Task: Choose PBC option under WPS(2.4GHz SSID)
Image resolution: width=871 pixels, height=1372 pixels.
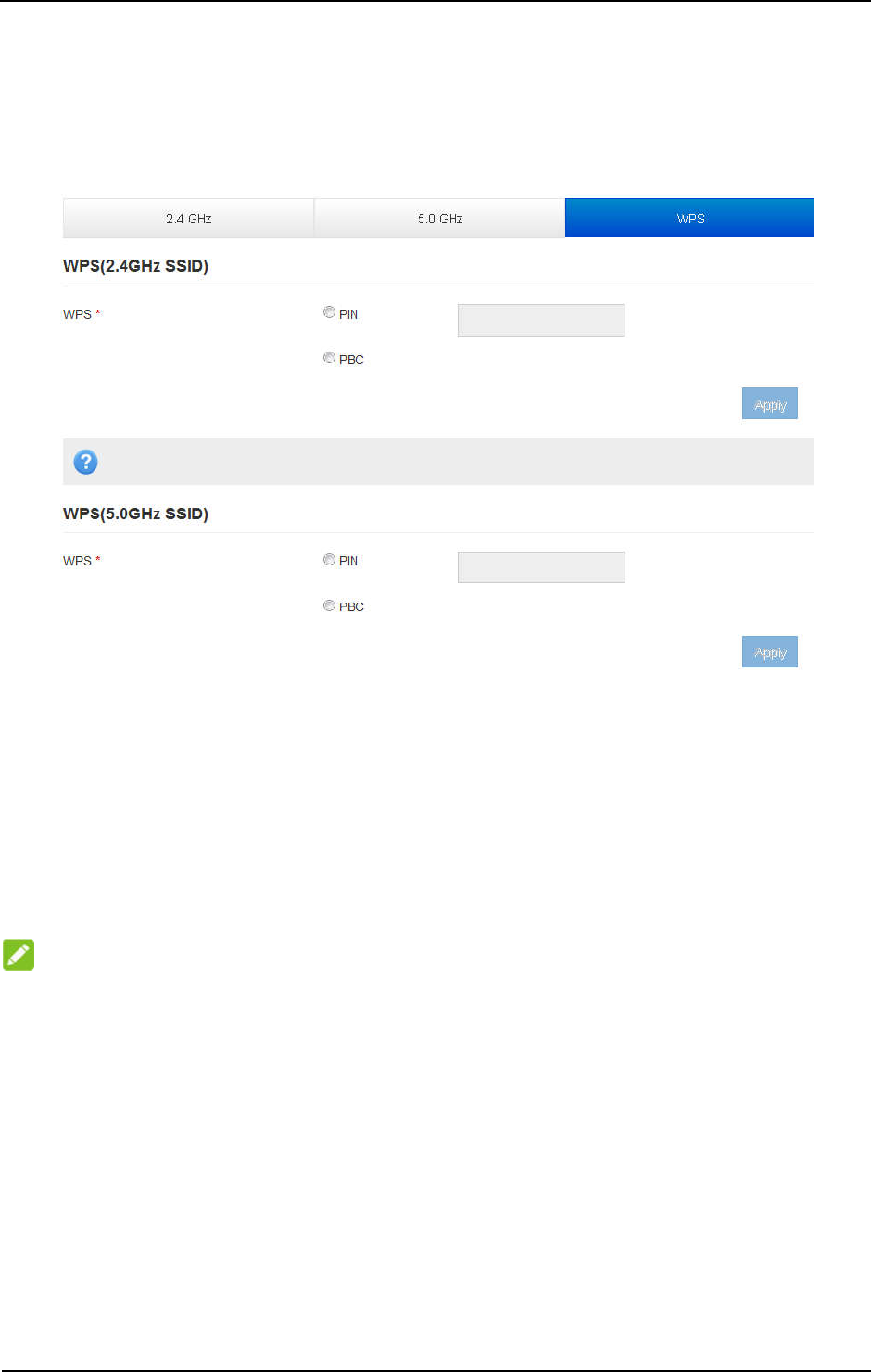Action: coord(329,358)
